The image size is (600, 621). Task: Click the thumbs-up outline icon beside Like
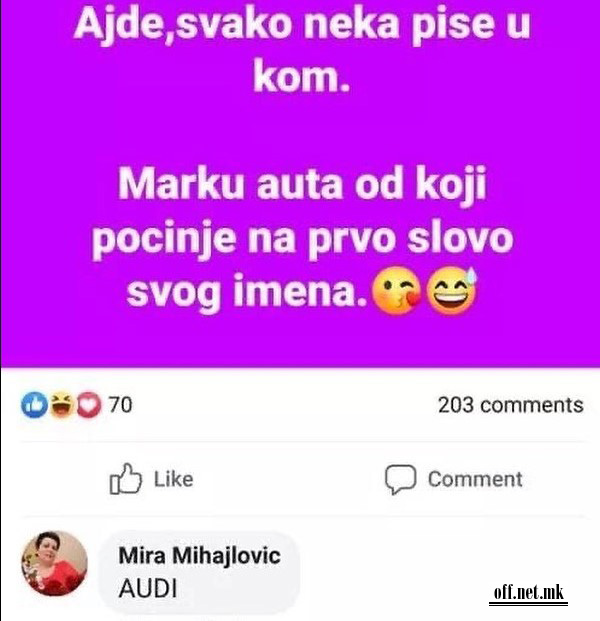point(125,479)
